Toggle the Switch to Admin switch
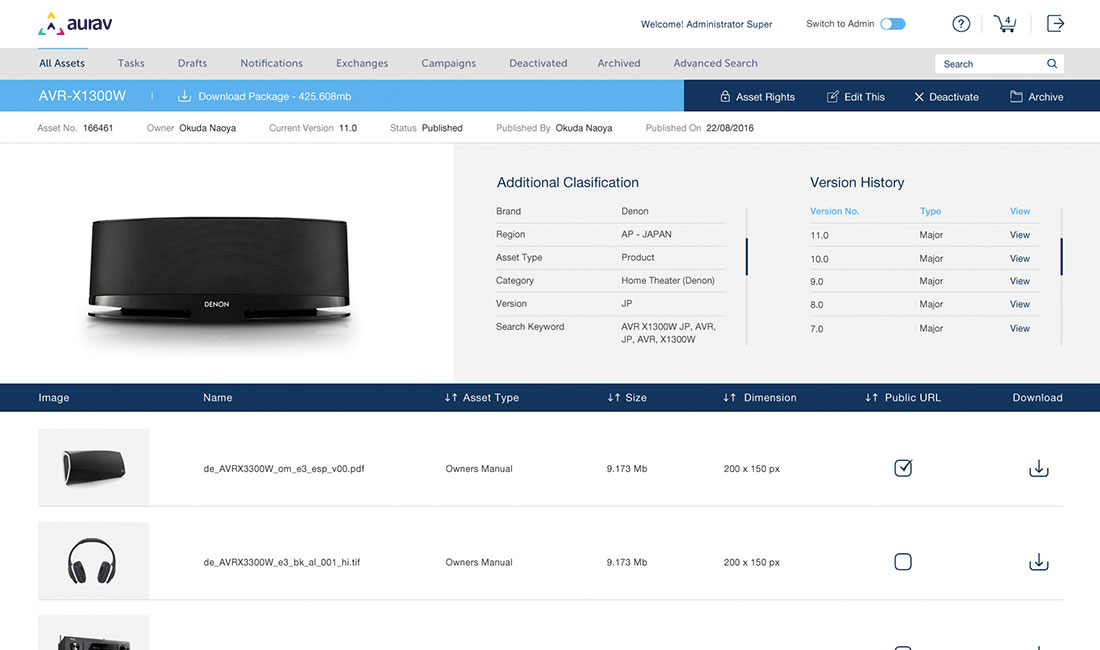This screenshot has height=650, width=1100. pos(892,24)
